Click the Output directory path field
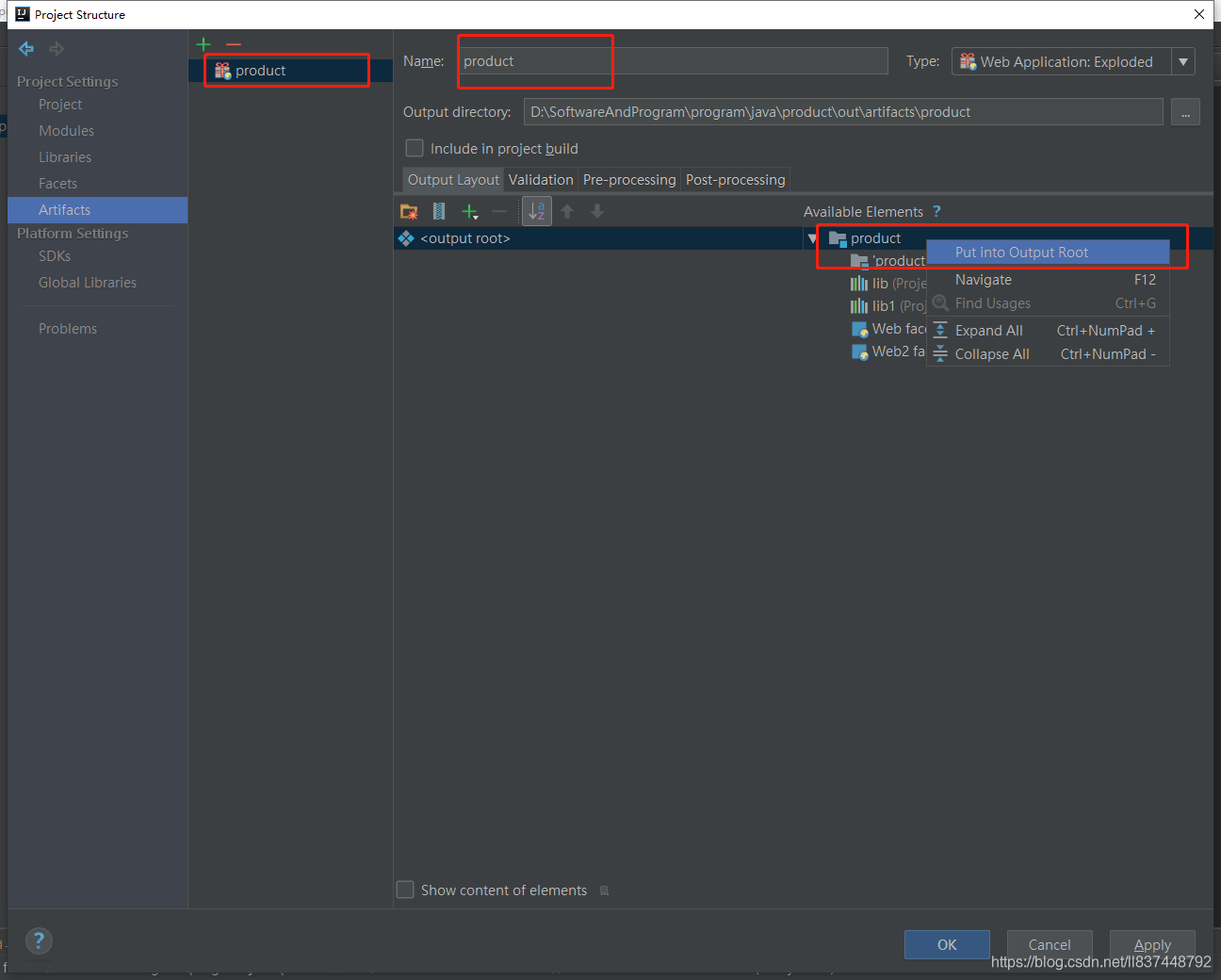1221x980 pixels. pyautogui.click(x=843, y=112)
